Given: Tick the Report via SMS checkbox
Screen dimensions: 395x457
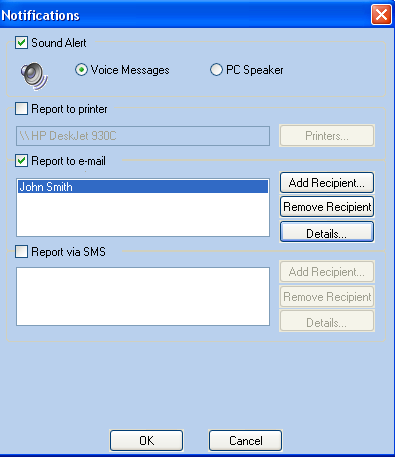Looking at the screenshot, I should 22,252.
